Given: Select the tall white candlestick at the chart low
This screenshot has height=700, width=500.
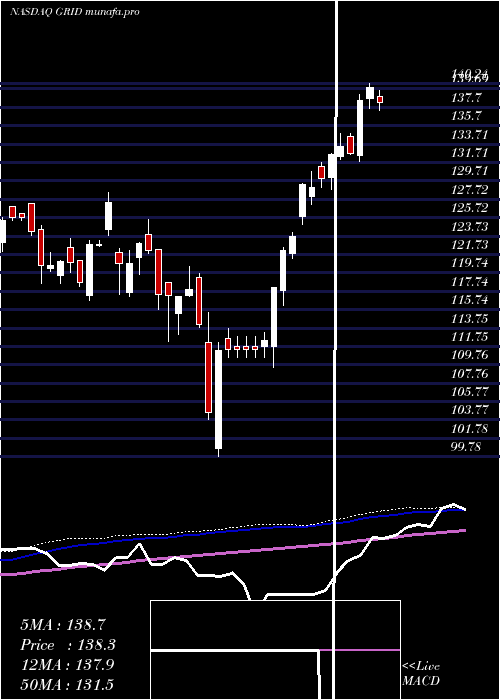Looking at the screenshot, I should coord(218,400).
